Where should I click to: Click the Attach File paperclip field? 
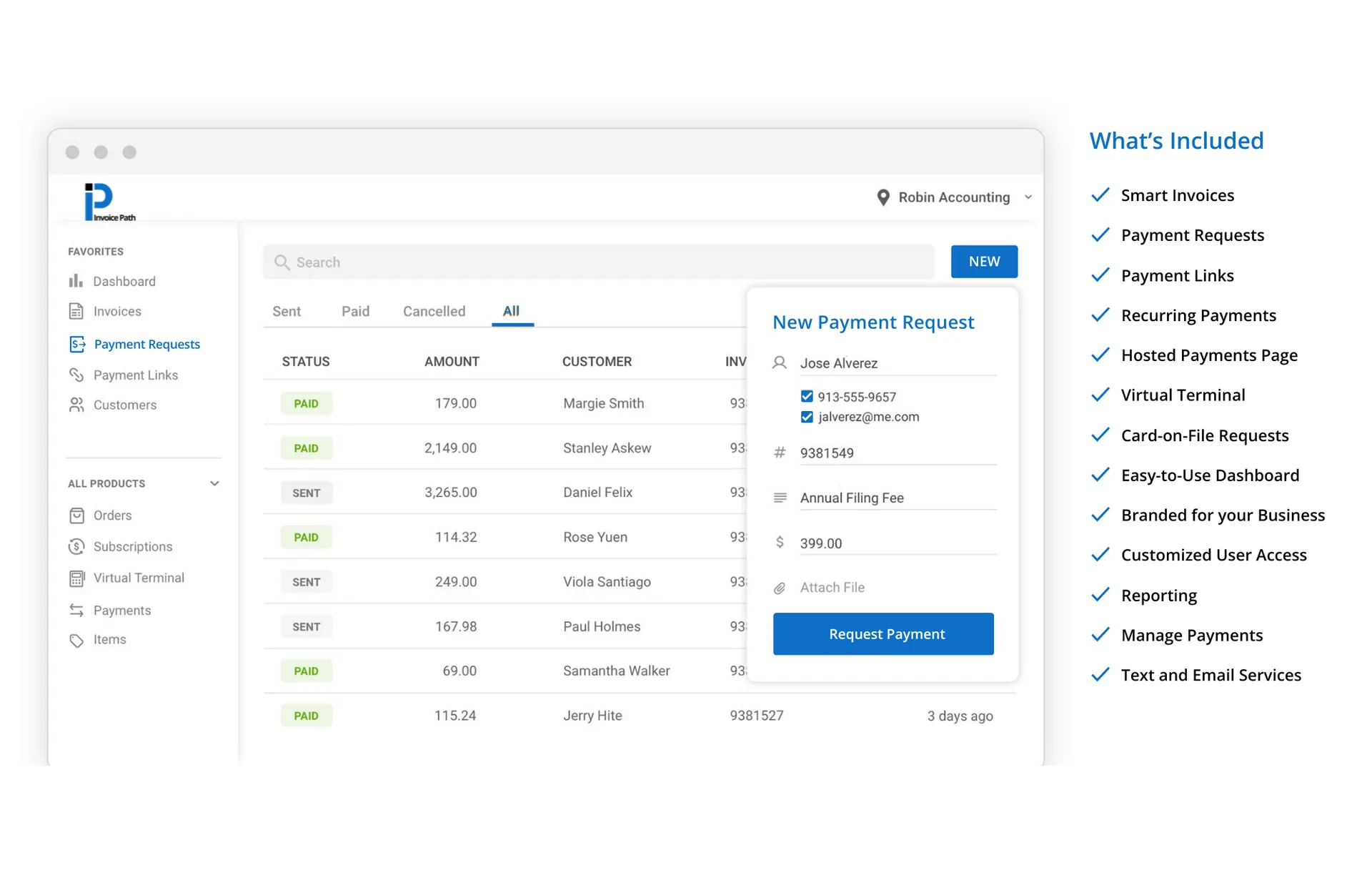coord(832,588)
